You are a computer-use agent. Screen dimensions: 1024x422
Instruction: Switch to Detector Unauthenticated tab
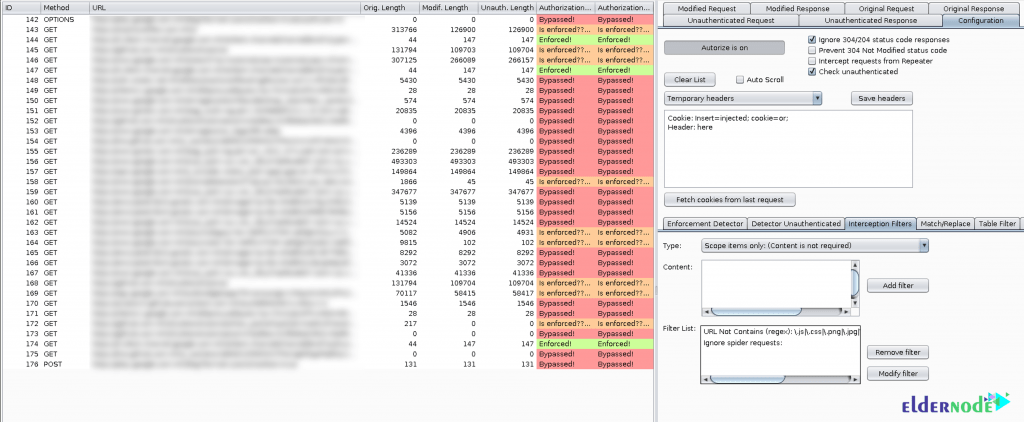795,223
